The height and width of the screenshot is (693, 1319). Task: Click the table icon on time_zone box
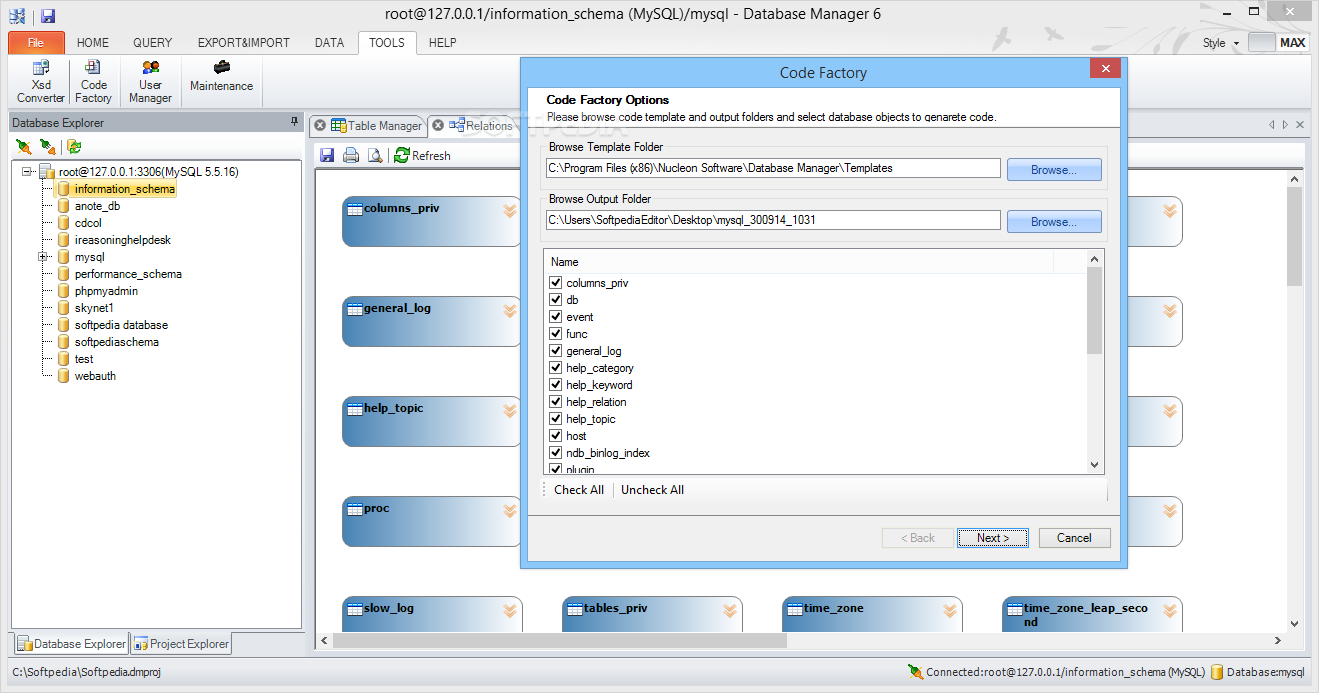click(x=794, y=609)
